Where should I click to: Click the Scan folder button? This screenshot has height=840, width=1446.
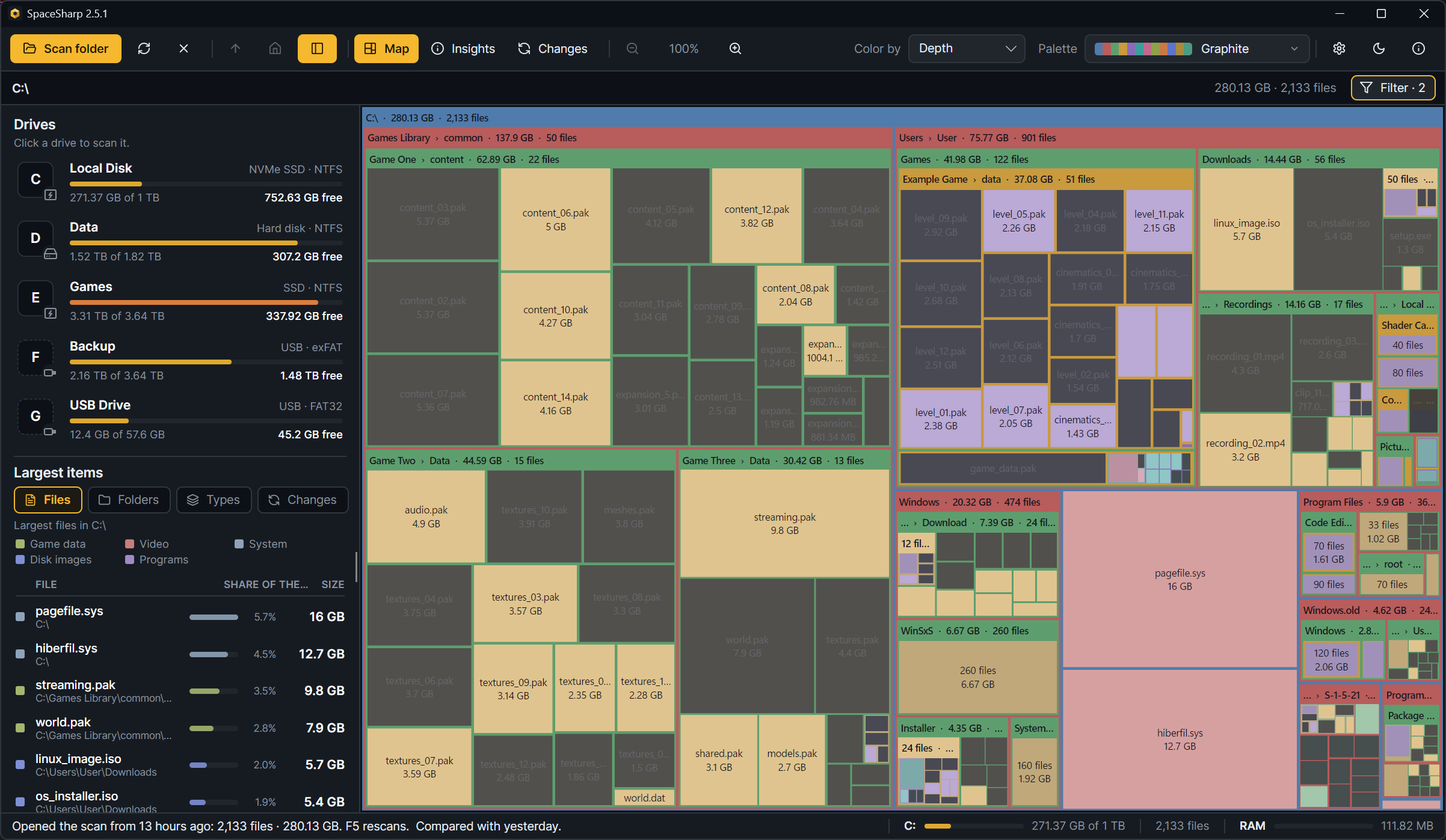pos(66,49)
